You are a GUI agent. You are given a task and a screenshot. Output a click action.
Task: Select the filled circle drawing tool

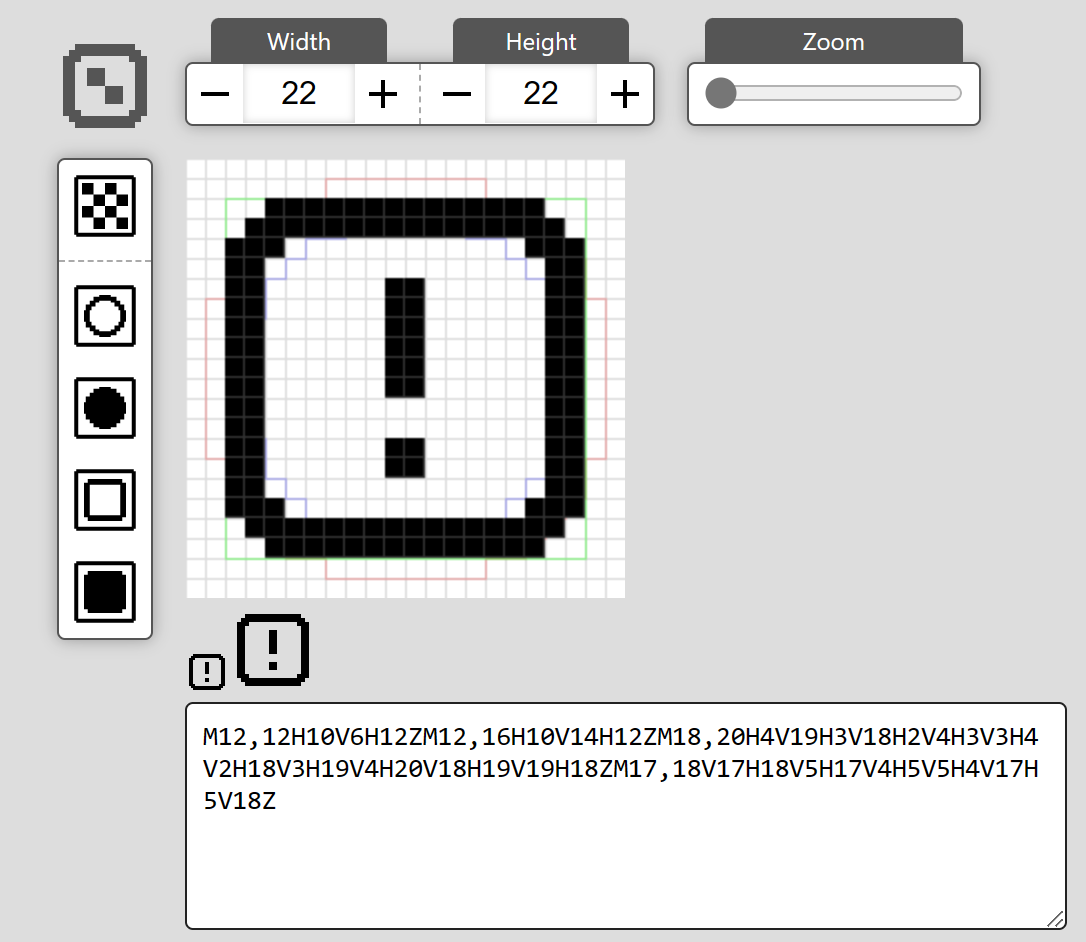(x=104, y=408)
